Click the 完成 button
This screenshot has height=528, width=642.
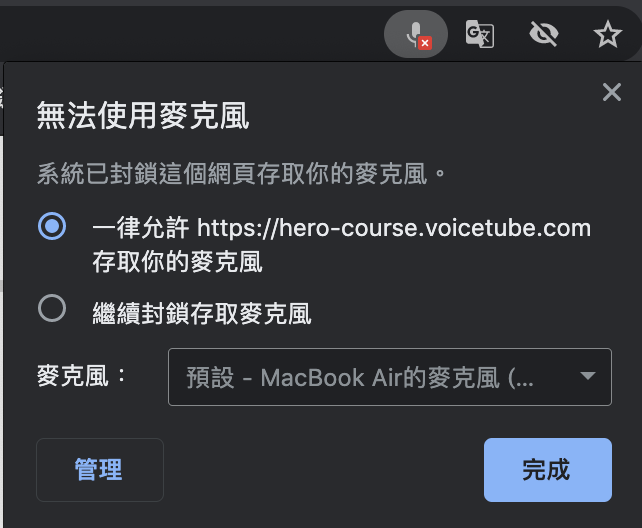click(548, 470)
